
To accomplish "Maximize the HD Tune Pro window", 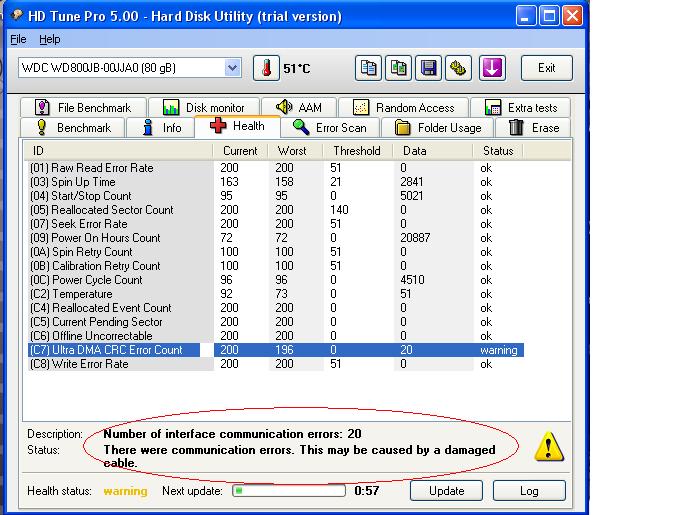I will coord(549,16).
